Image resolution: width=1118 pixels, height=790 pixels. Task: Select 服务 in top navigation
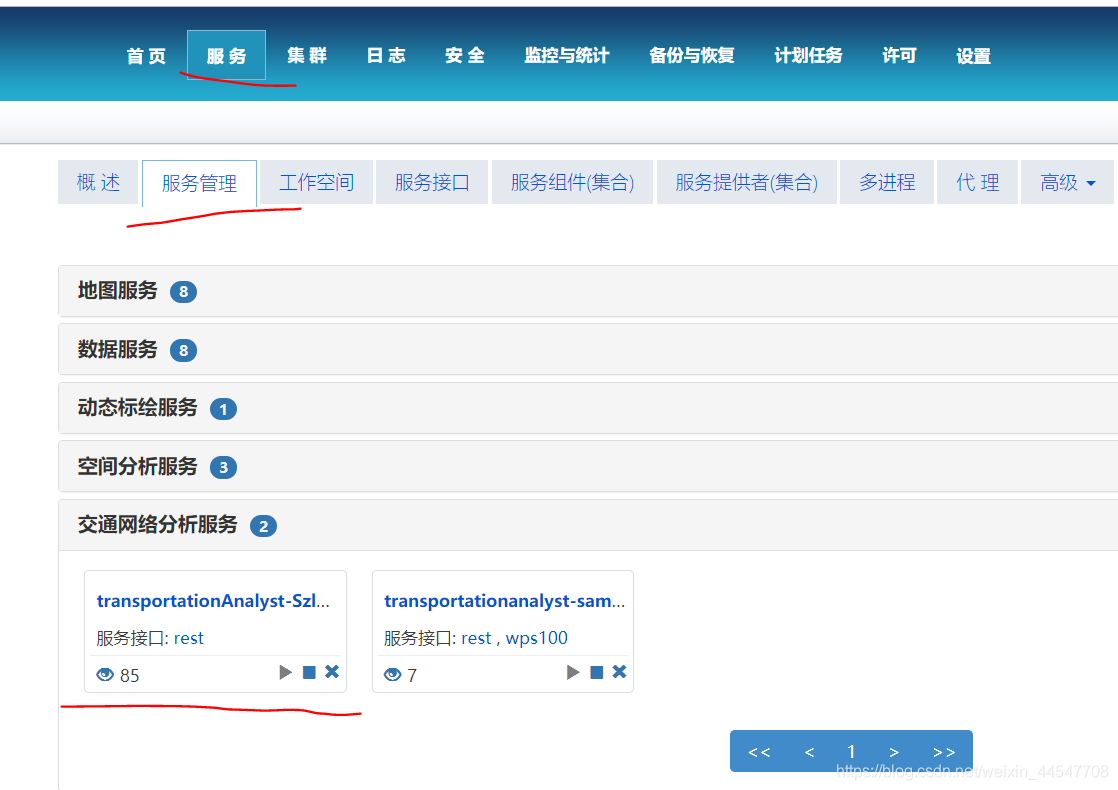point(226,56)
